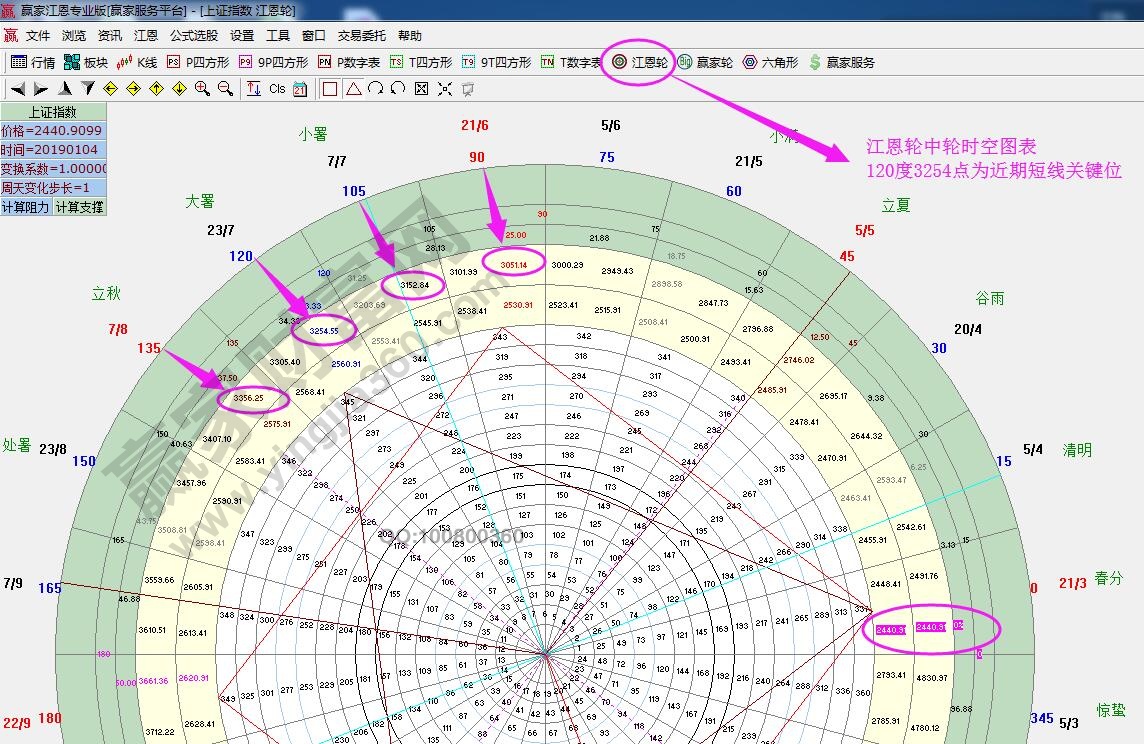Click the zoom in magnifier icon

click(x=202, y=89)
